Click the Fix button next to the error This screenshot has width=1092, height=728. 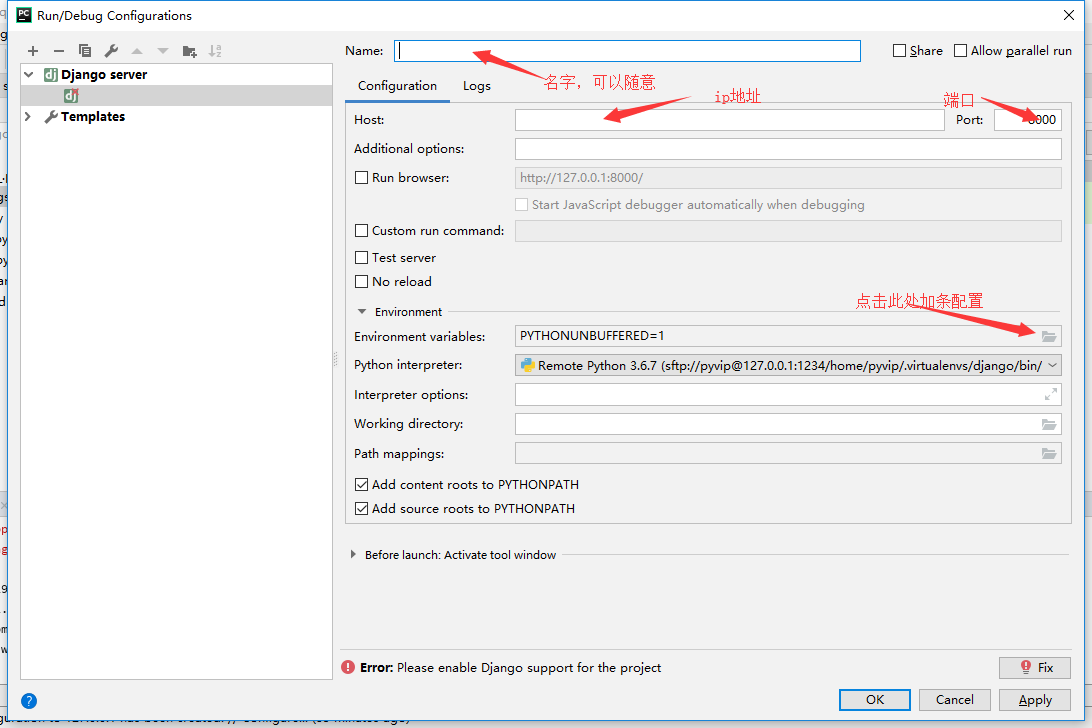click(1034, 667)
